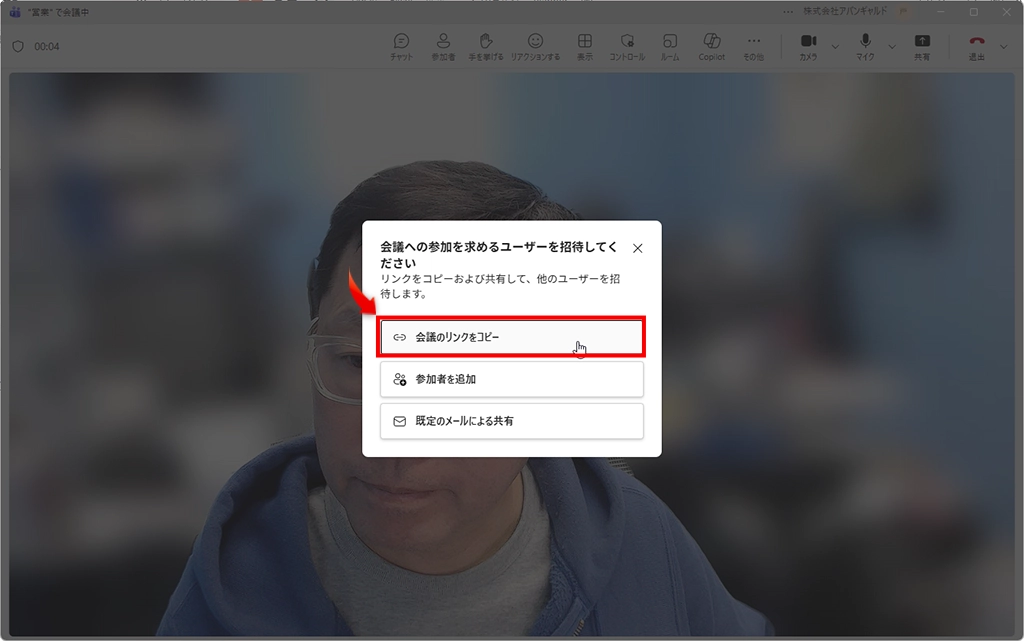1024x641 pixels.
Task: Raise your hand with 手を挙げる
Action: [x=486, y=47]
